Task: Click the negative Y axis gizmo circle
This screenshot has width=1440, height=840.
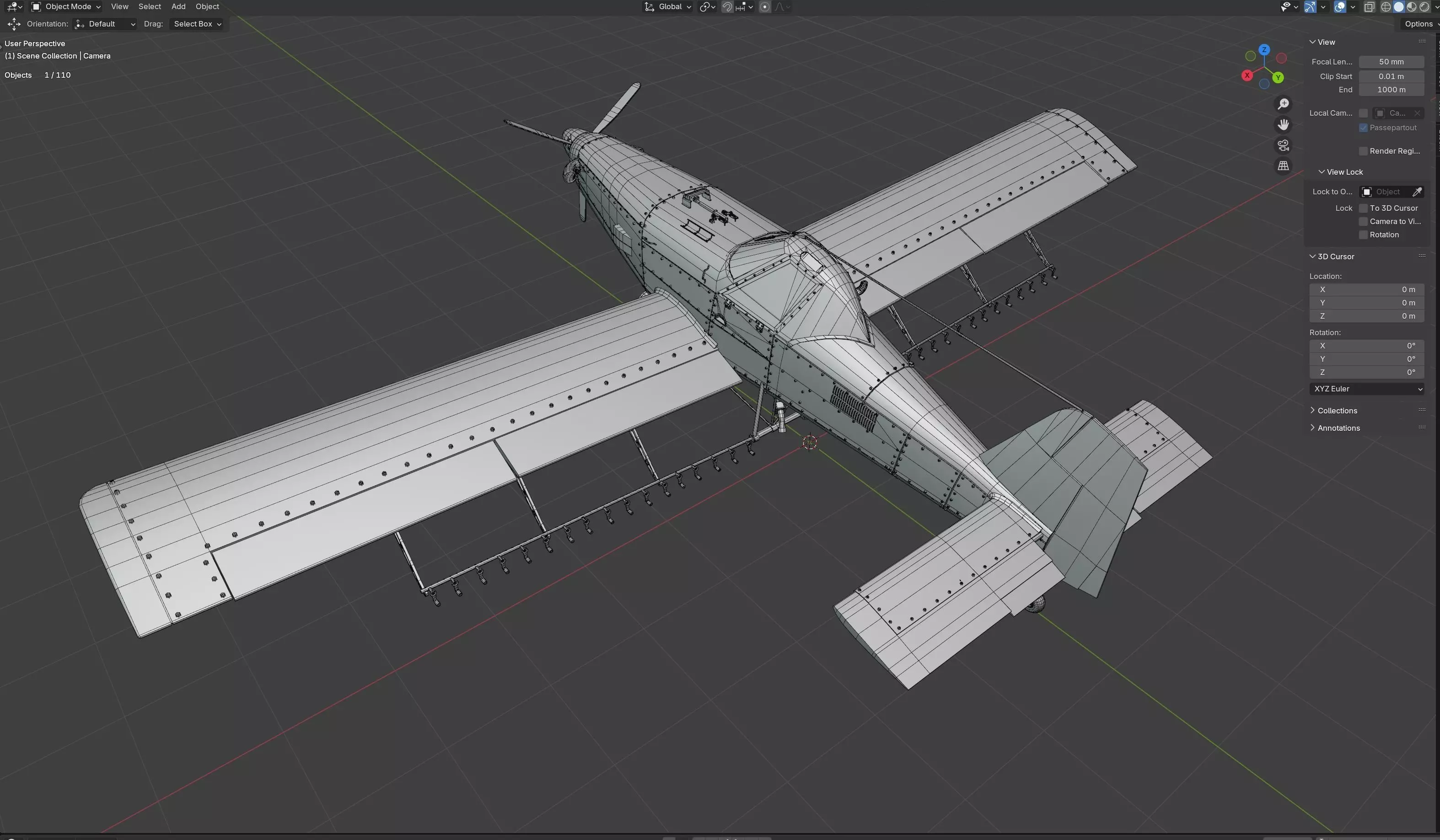Action: click(x=1250, y=56)
